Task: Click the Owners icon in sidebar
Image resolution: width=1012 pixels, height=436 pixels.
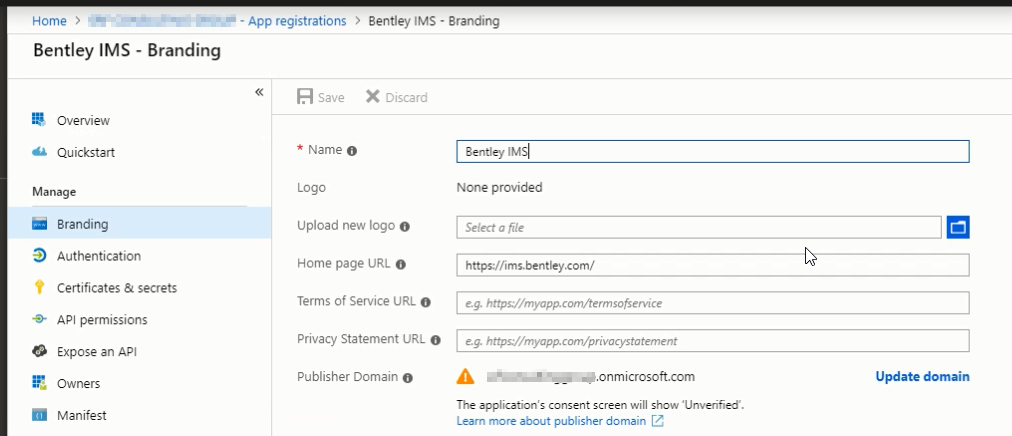Action: (40, 383)
